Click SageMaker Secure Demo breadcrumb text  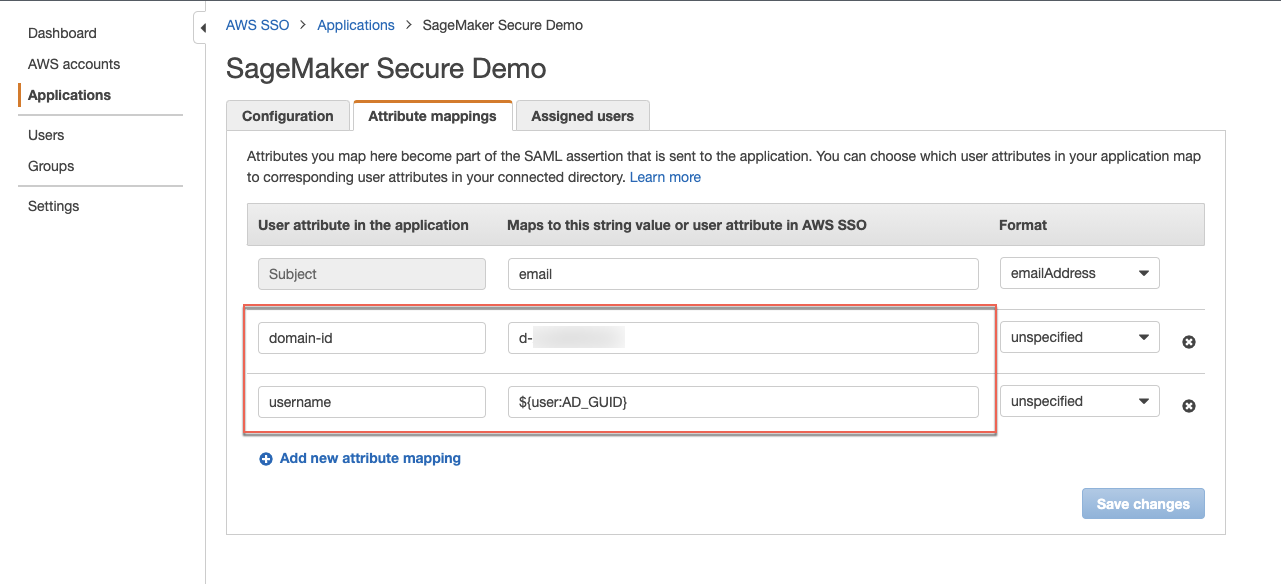point(503,25)
